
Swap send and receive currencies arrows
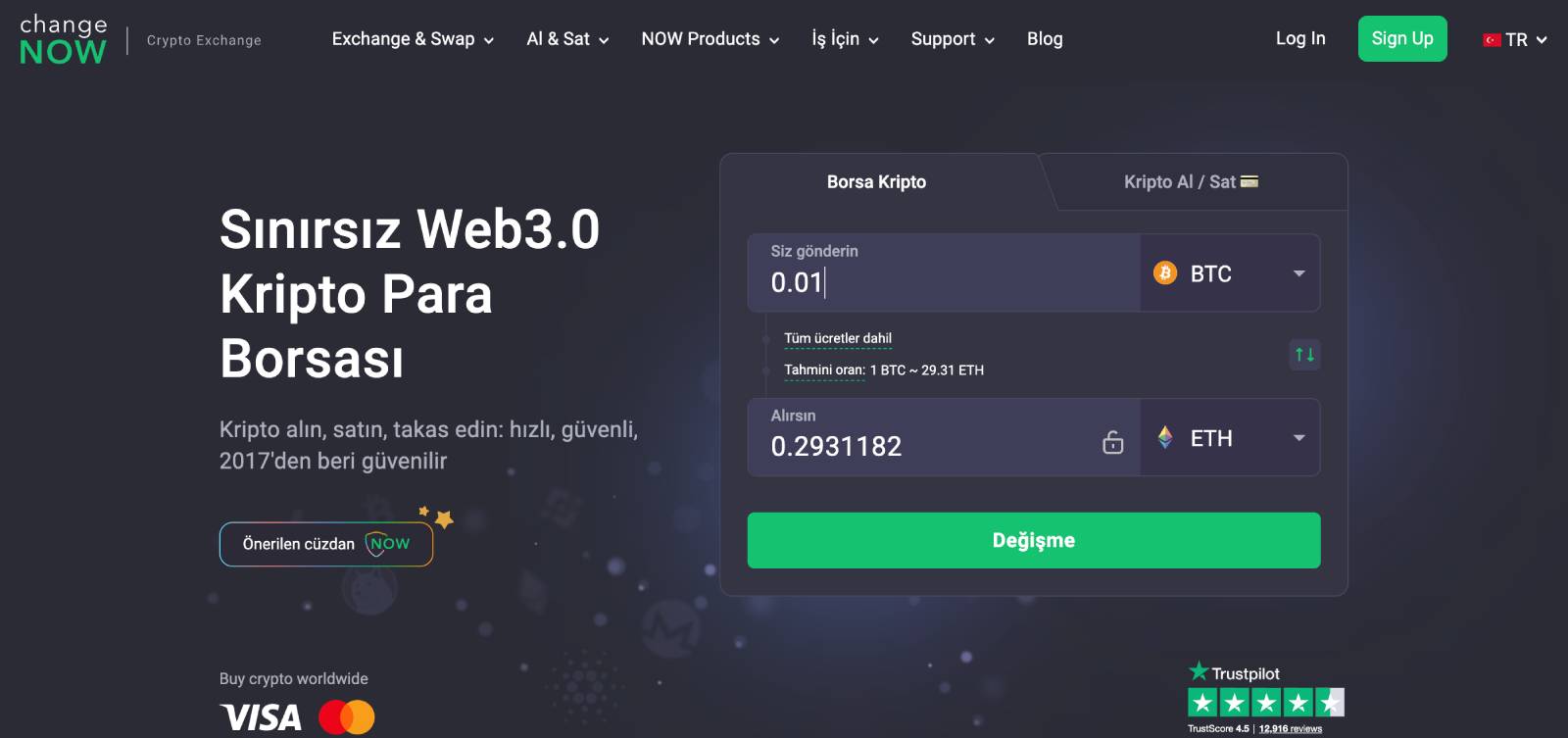pyautogui.click(x=1304, y=354)
